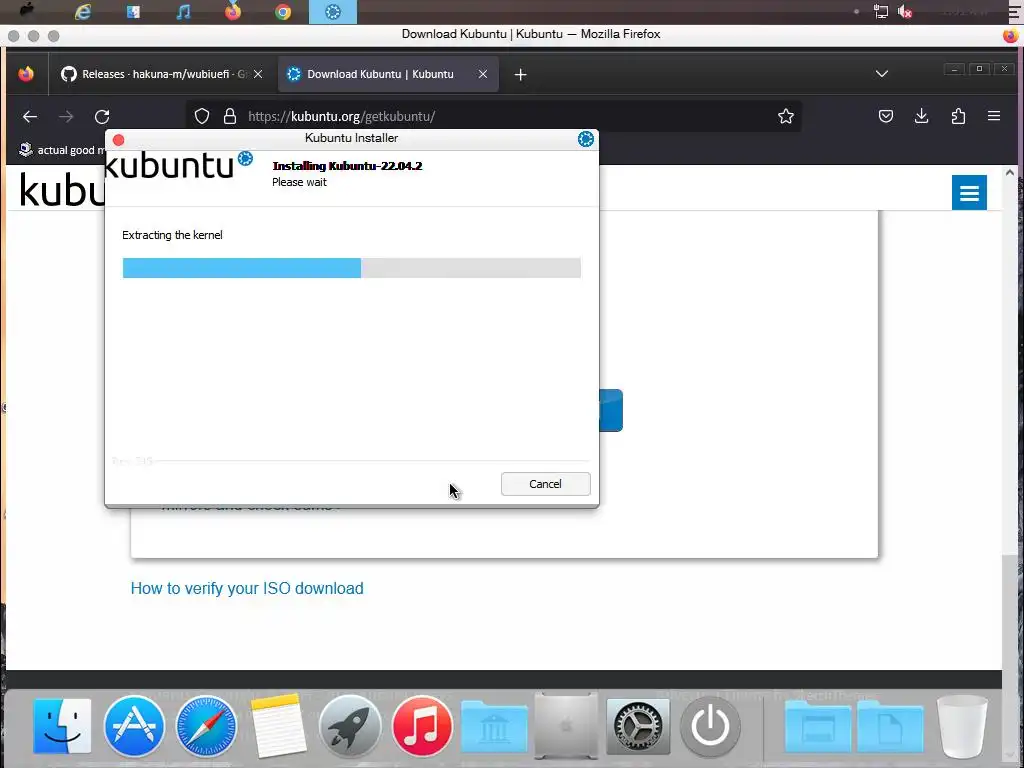
Task: Click muted volume tray icon
Action: click(905, 11)
